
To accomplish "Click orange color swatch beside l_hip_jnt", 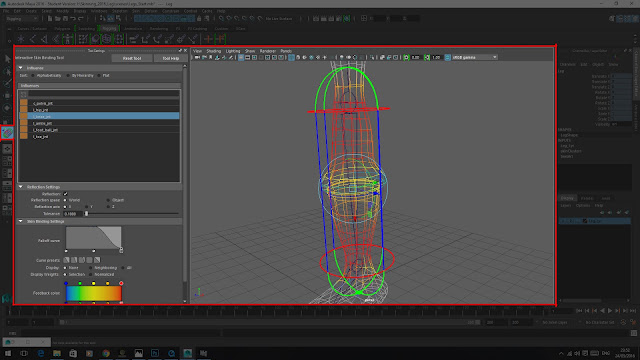I will (24, 109).
